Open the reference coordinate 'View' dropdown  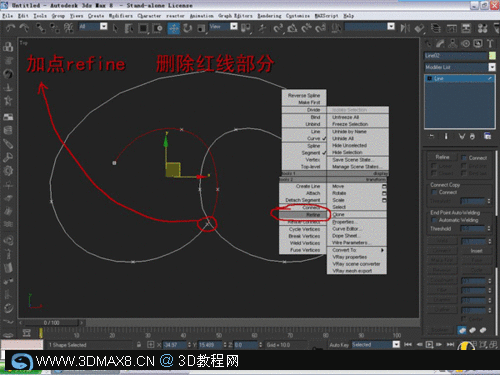click(x=234, y=26)
